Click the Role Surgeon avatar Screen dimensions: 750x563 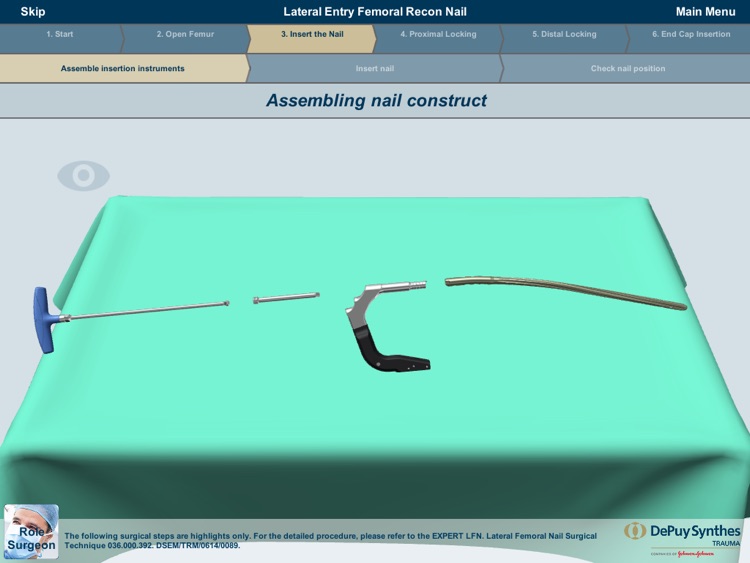31,531
